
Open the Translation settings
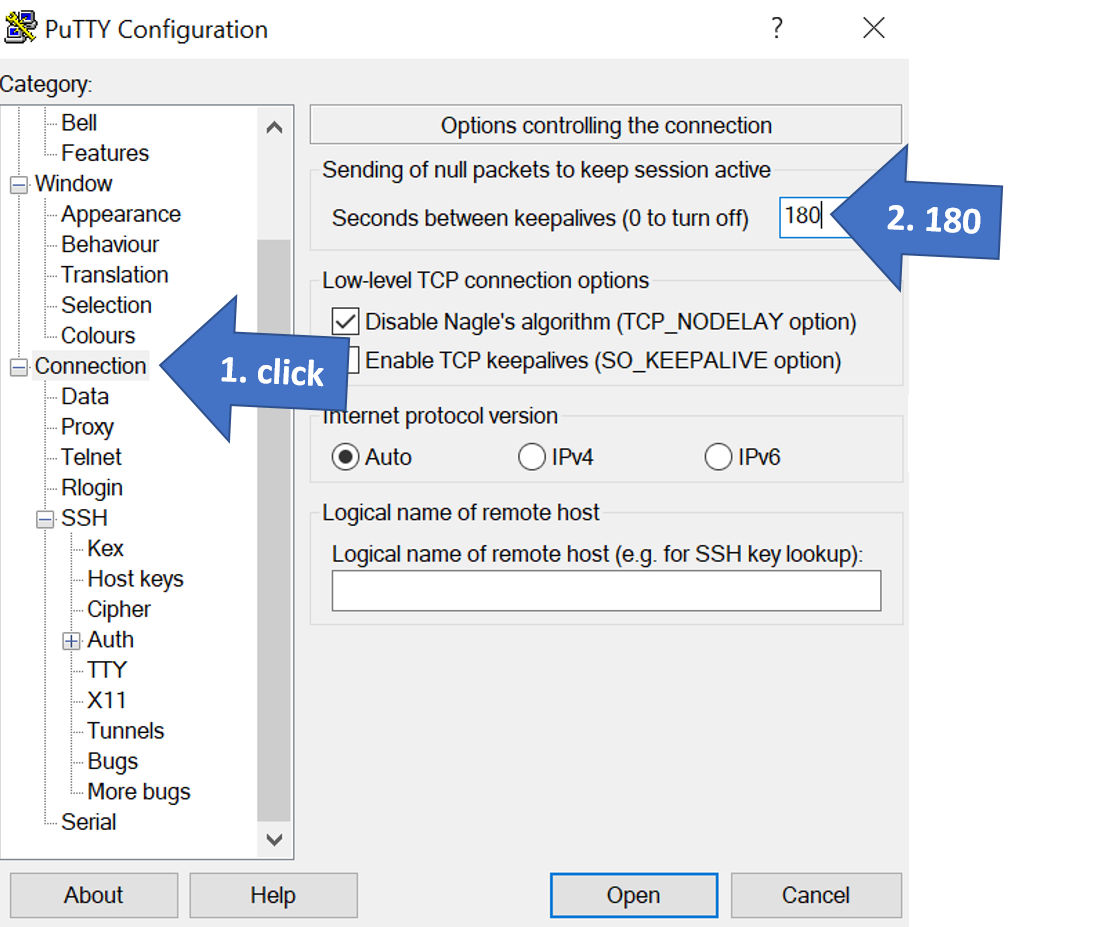click(x=114, y=275)
